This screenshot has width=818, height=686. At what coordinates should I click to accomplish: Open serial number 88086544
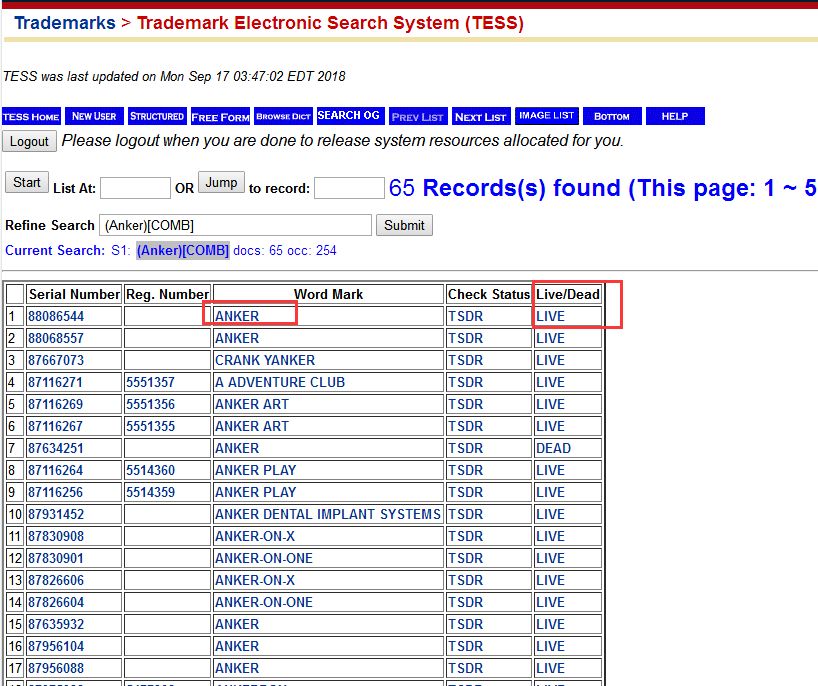click(x=56, y=316)
